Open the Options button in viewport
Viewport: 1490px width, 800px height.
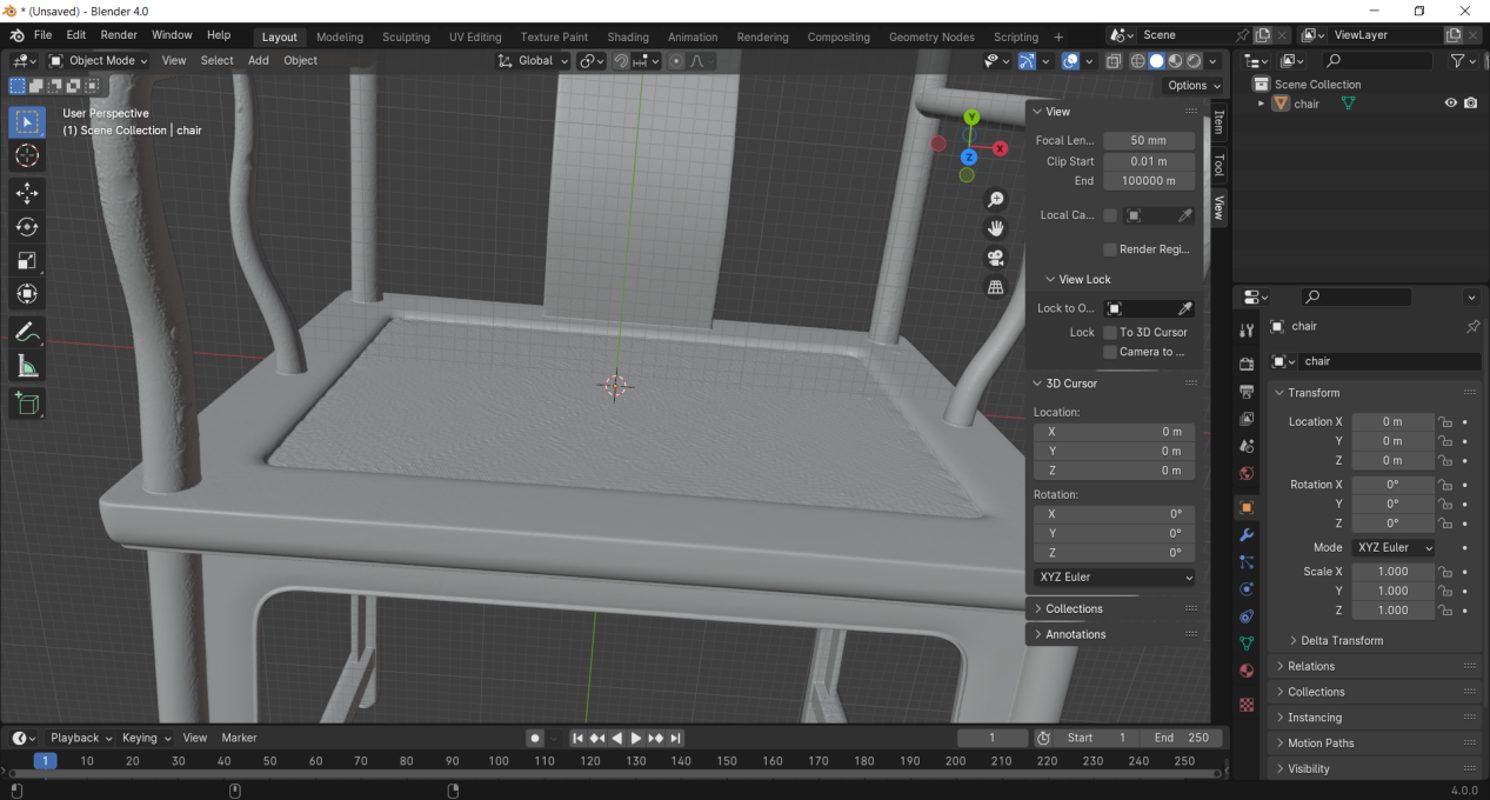coord(1194,85)
